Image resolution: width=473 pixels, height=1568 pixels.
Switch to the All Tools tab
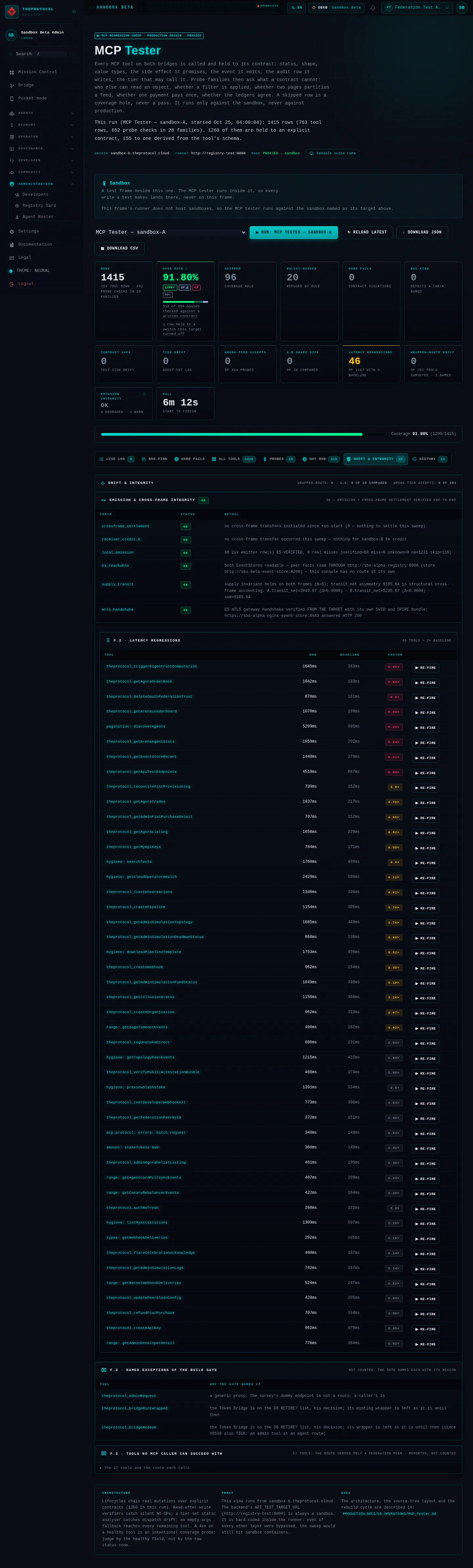click(x=233, y=459)
